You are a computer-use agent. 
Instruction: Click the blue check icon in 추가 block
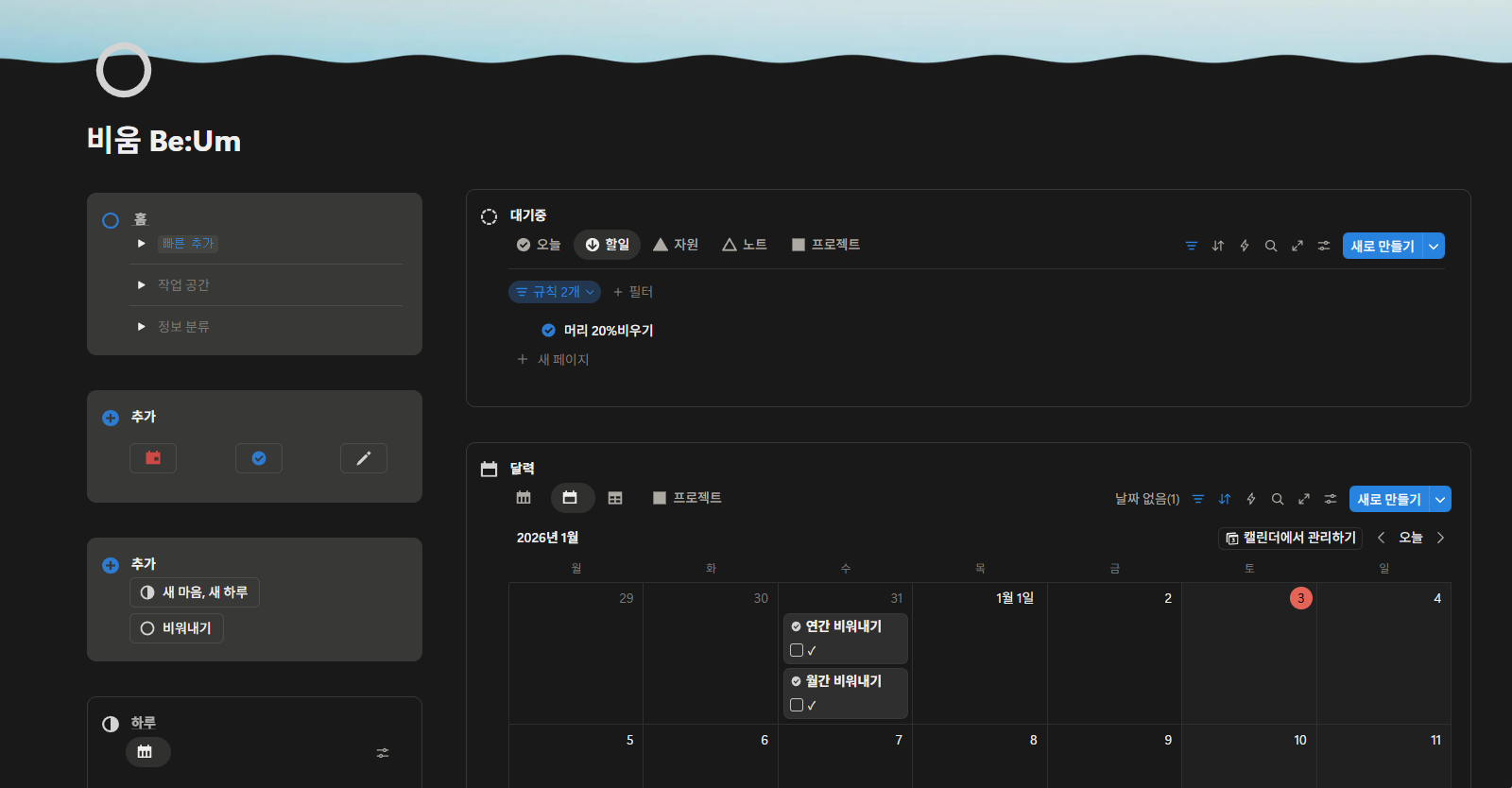point(259,458)
